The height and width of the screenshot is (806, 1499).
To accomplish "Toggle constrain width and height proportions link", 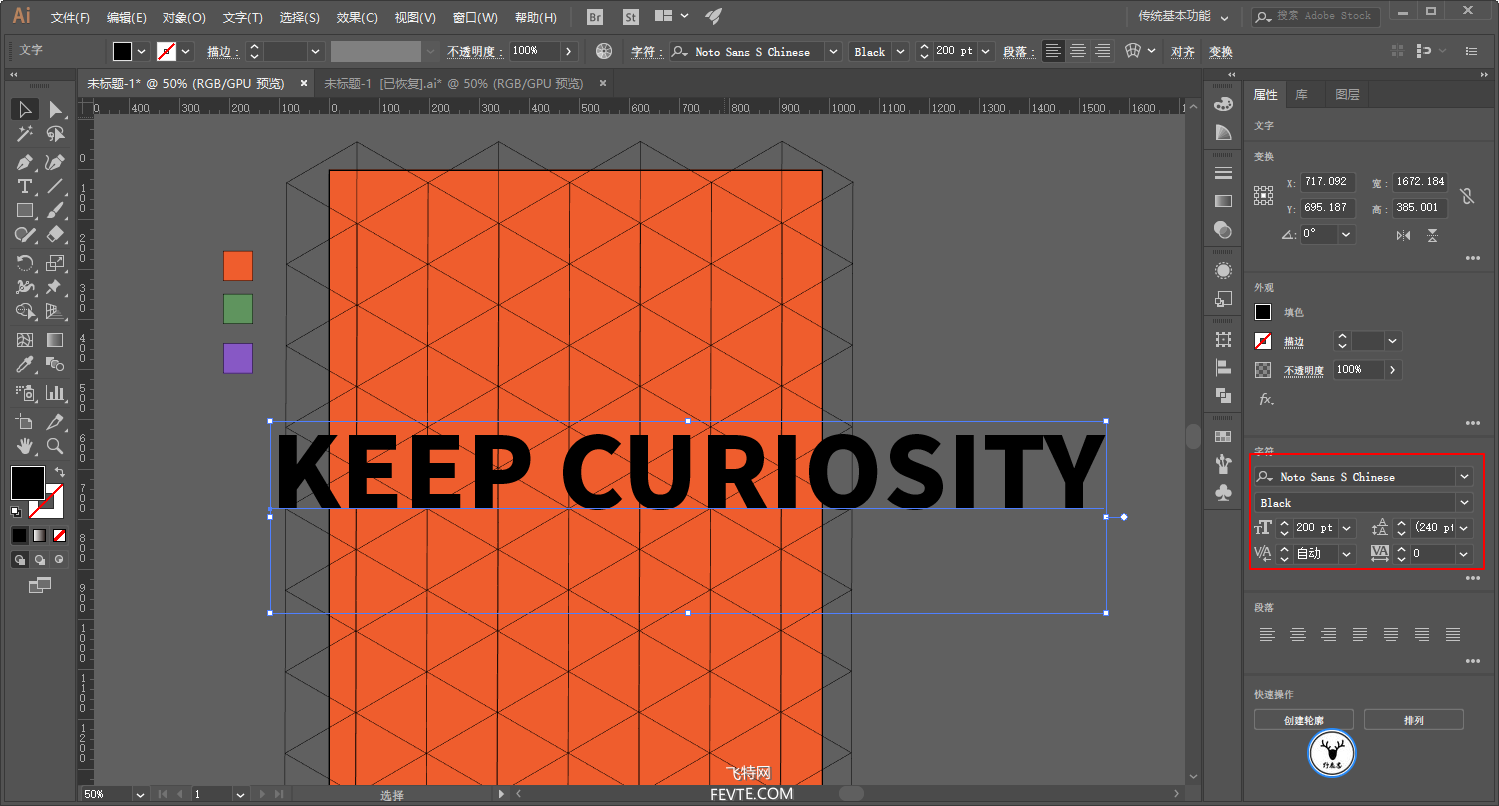I will click(x=1466, y=196).
